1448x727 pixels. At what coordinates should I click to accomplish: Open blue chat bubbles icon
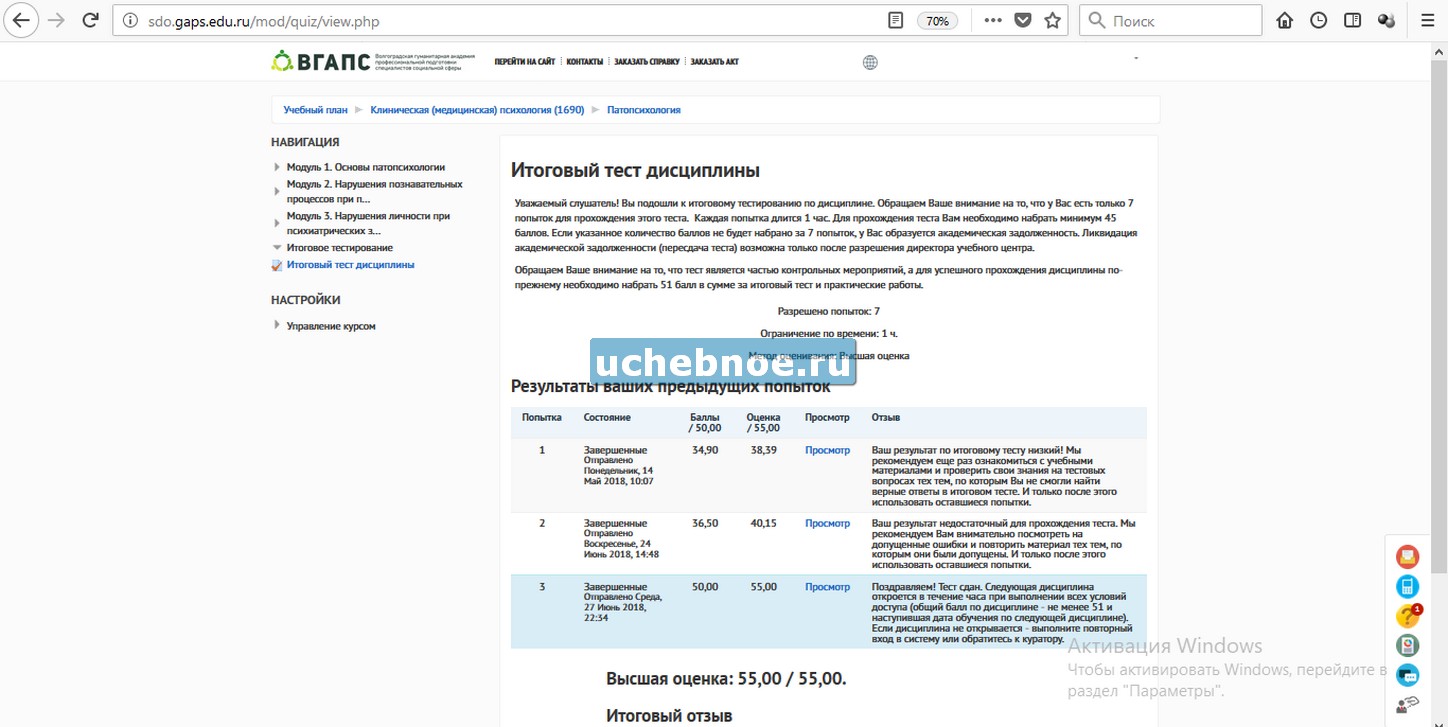point(1407,675)
